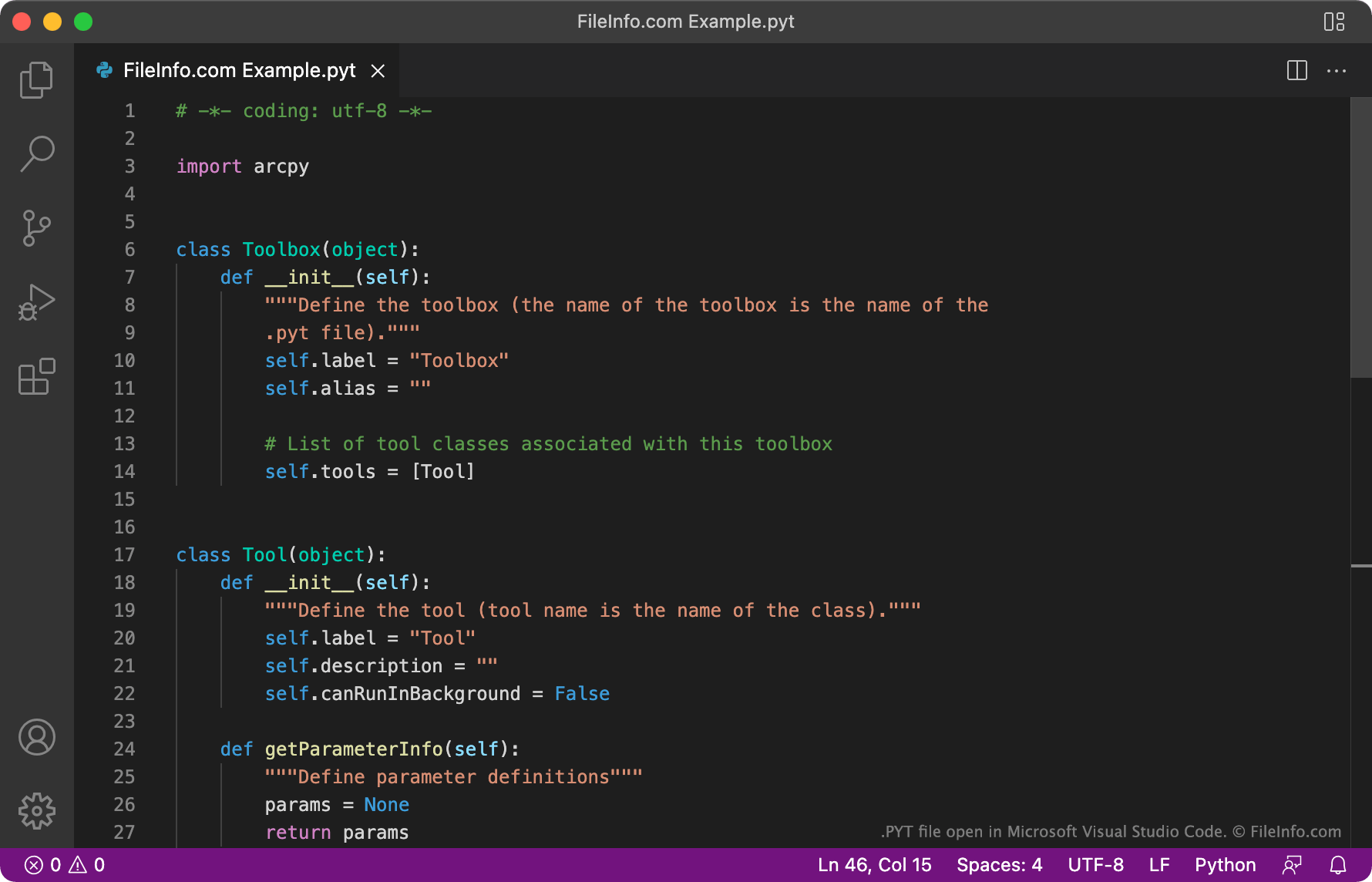The image size is (1372, 882).
Task: Open the editor More Actions menu
Action: (x=1337, y=70)
